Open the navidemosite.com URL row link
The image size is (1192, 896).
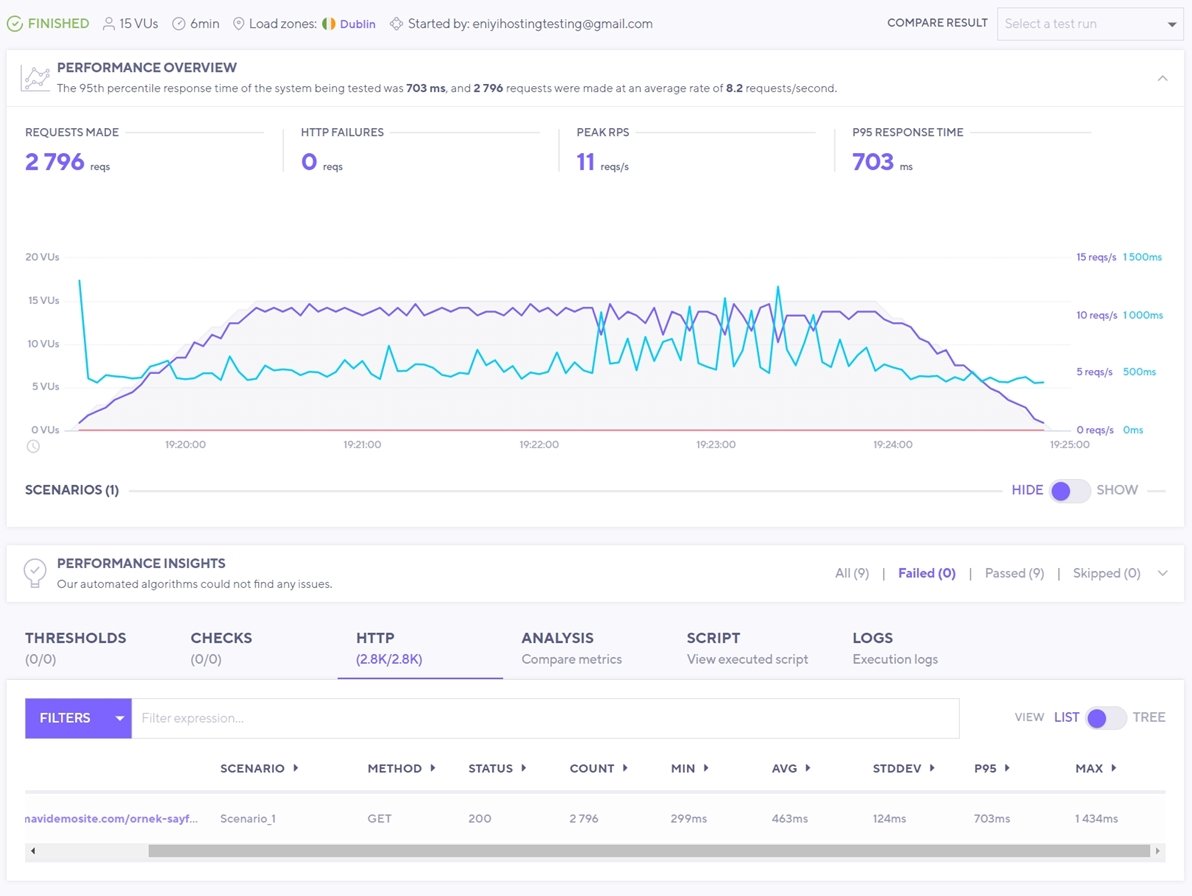click(x=111, y=818)
